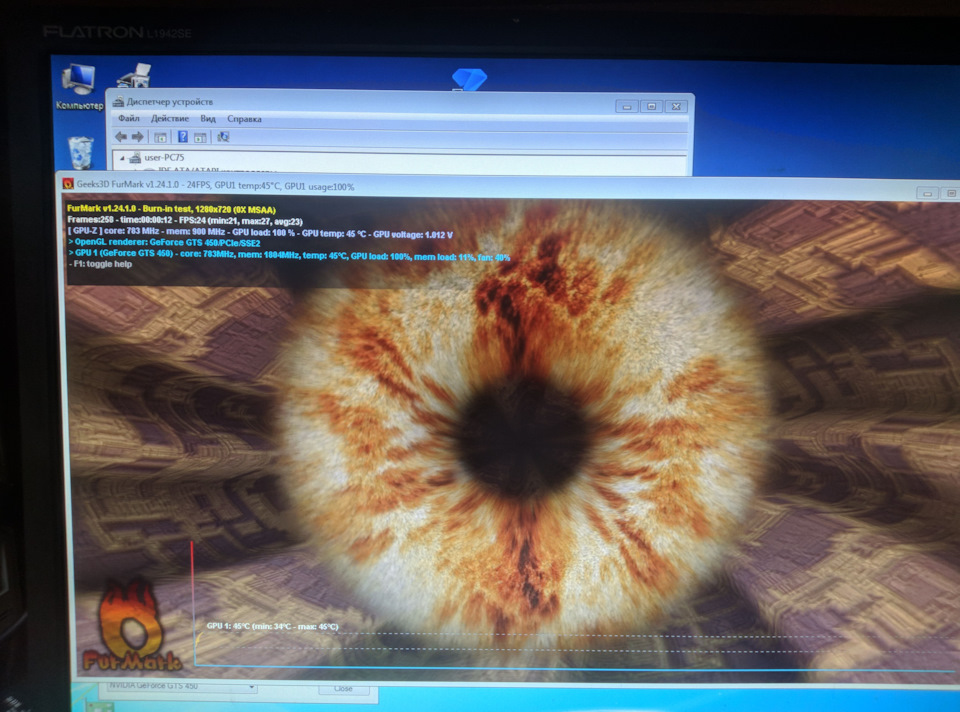Toggle the console tree pane icon
The image size is (960, 712).
[160, 137]
